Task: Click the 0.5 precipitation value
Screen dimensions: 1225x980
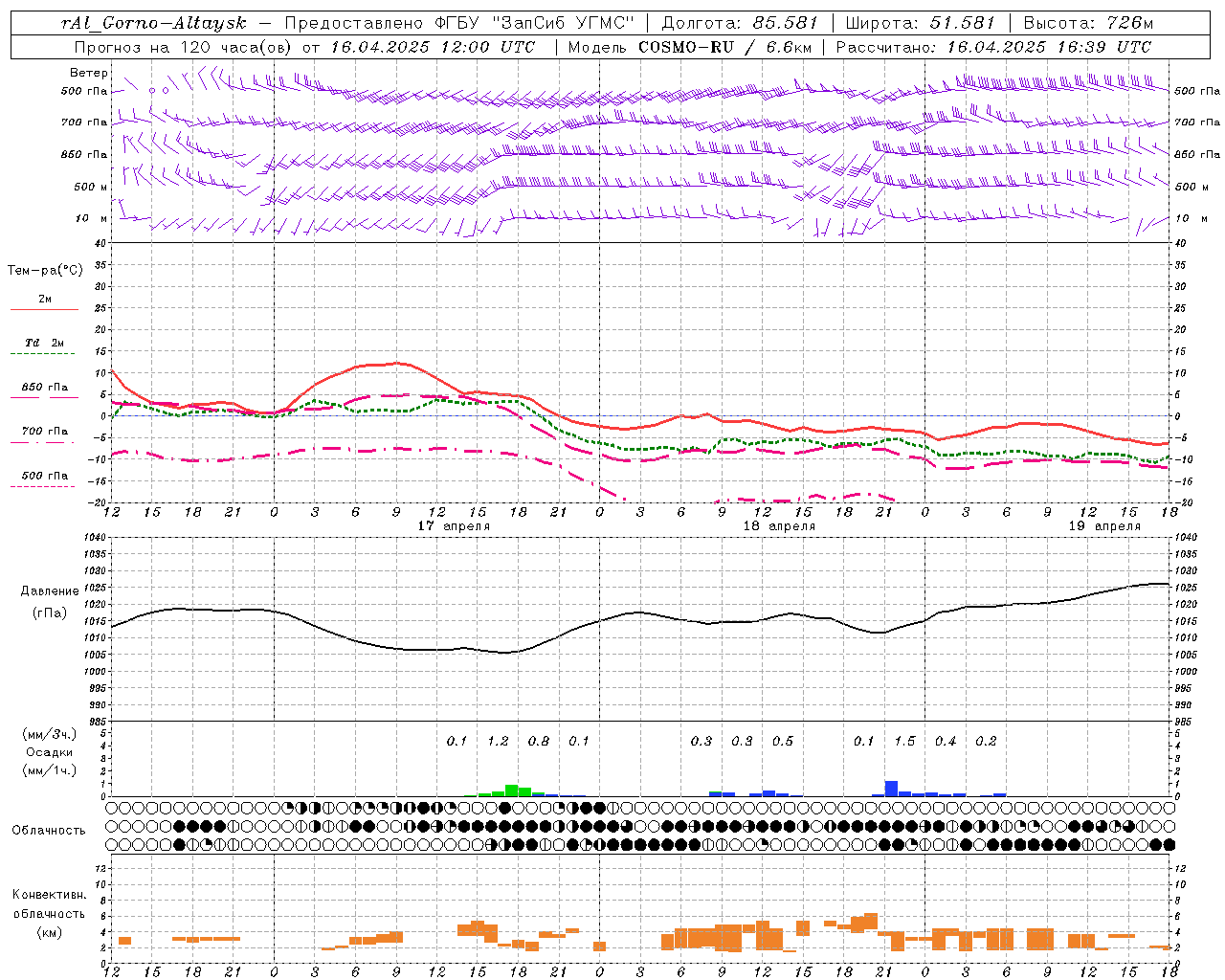Action: tap(783, 741)
